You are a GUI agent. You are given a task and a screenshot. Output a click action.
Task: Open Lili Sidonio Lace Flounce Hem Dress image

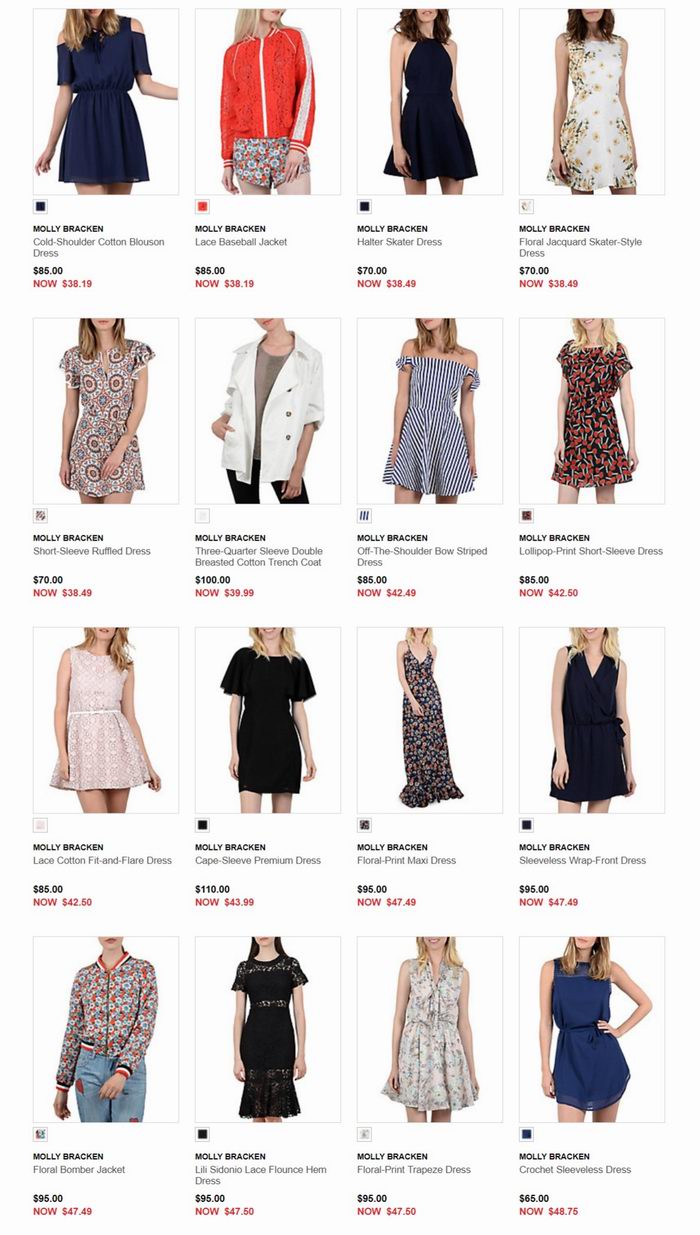268,1028
